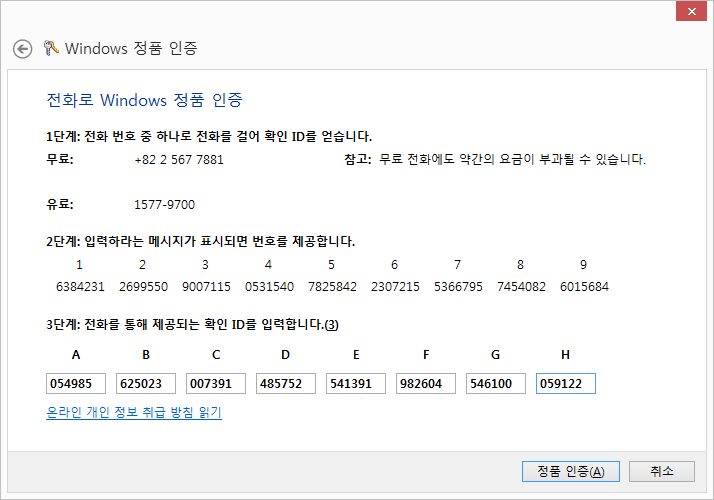Click installation ID group 5366795
Viewport: 714px width, 500px height.
(458, 287)
